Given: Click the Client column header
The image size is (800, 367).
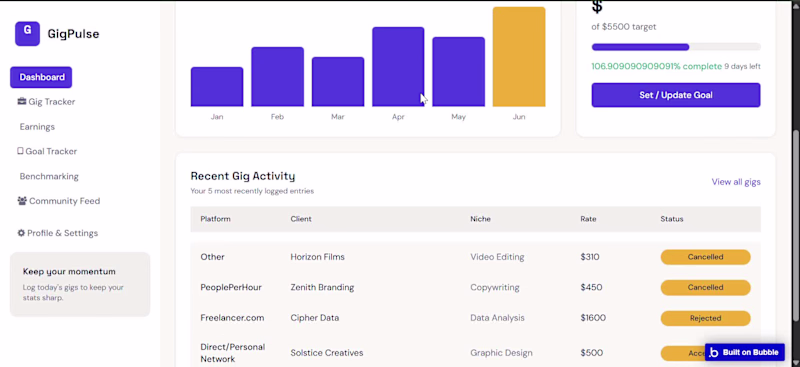Looking at the screenshot, I should 301,219.
